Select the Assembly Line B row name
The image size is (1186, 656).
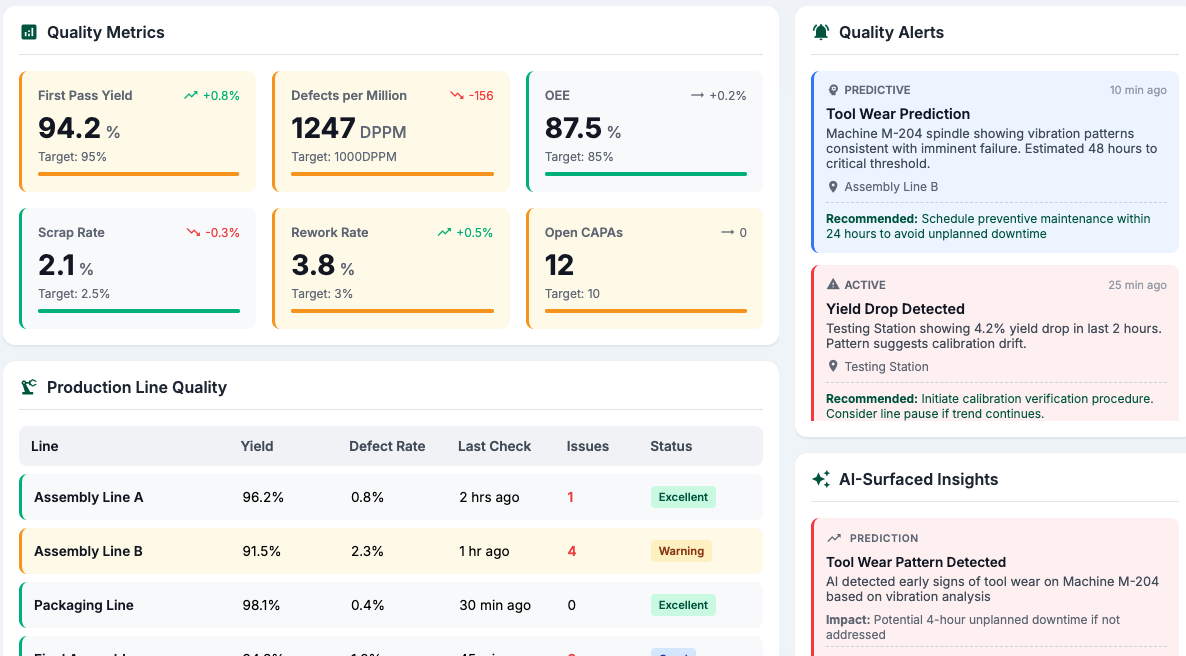(x=88, y=551)
